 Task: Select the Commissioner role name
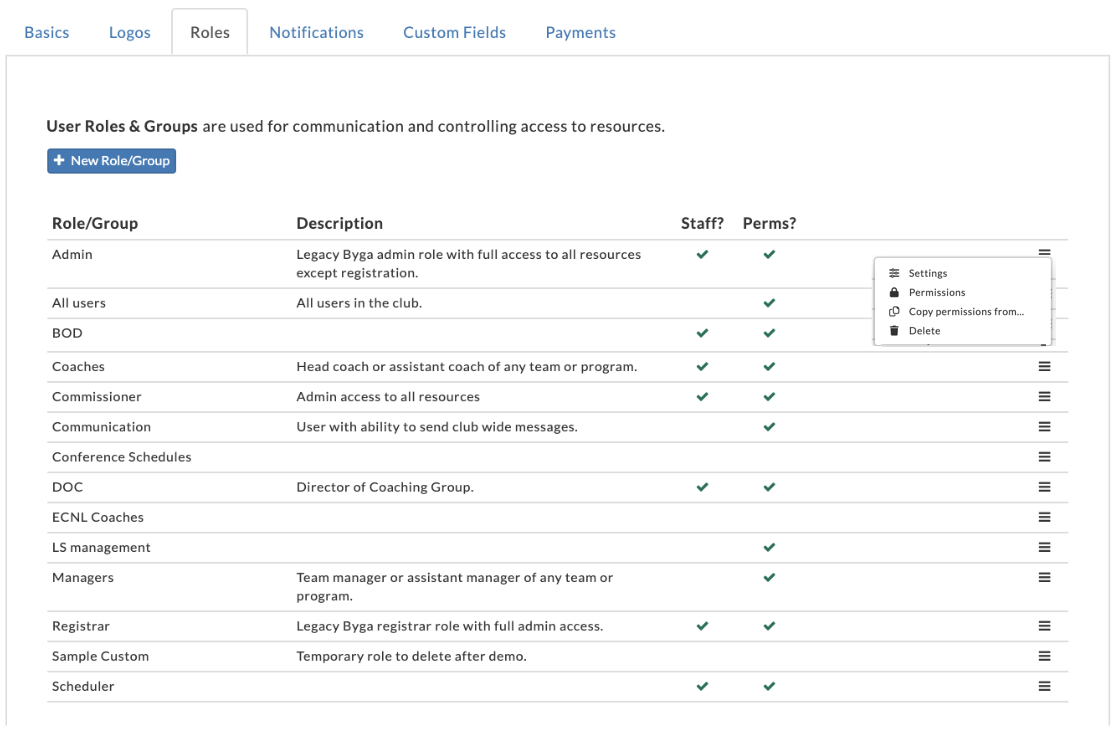click(96, 396)
